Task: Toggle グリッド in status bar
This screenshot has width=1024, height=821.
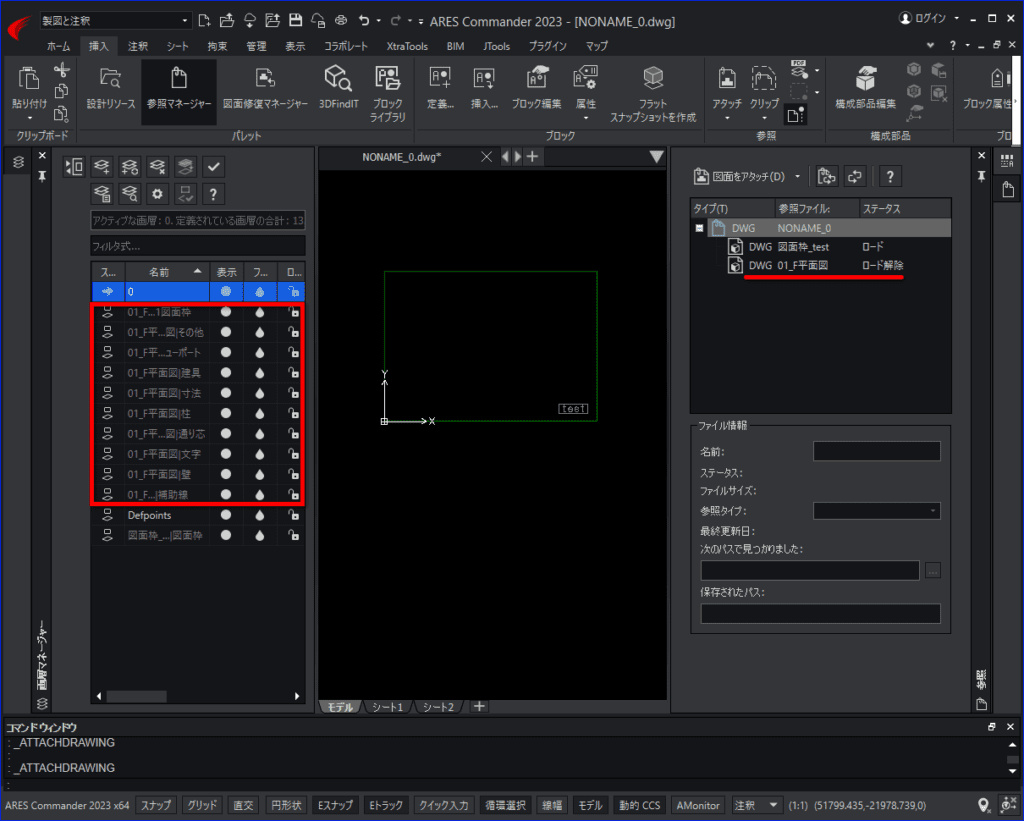Action: [x=202, y=805]
